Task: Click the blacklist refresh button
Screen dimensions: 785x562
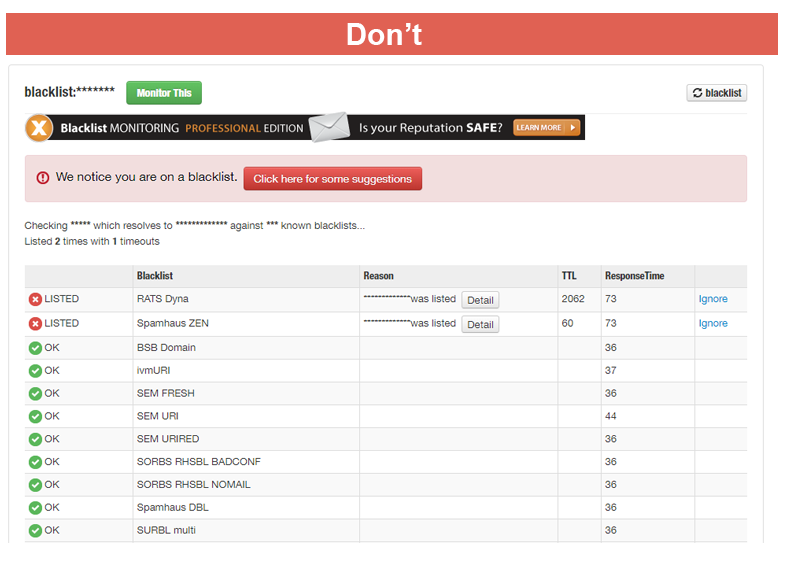Action: pos(716,93)
